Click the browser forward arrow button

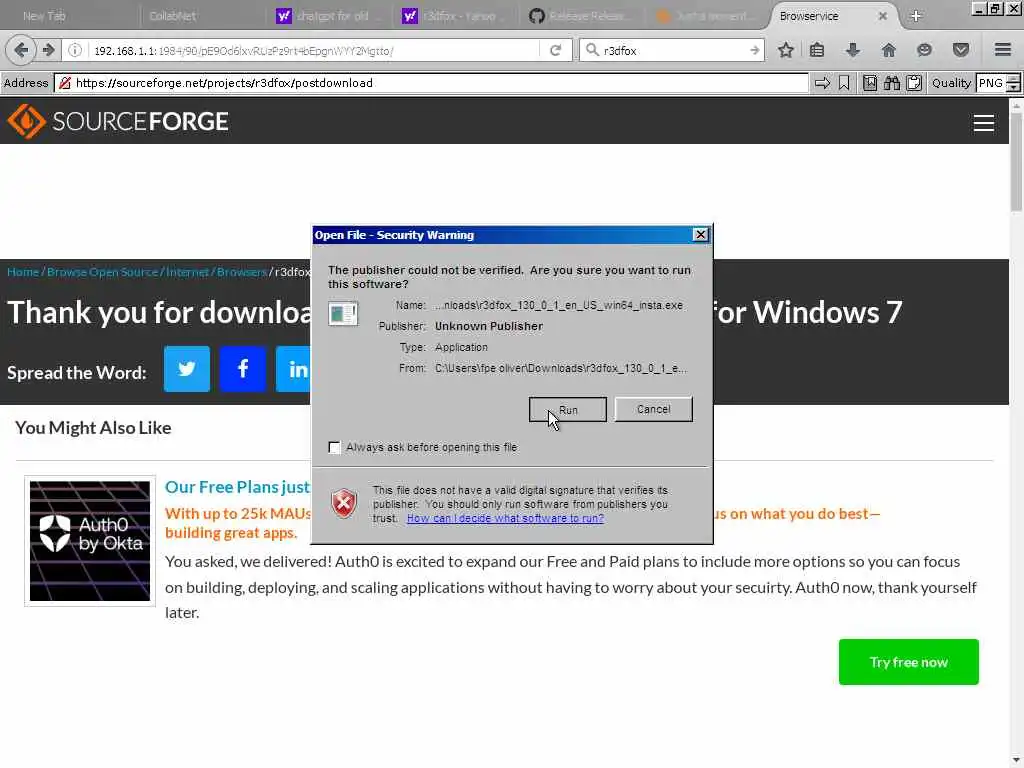(49, 50)
